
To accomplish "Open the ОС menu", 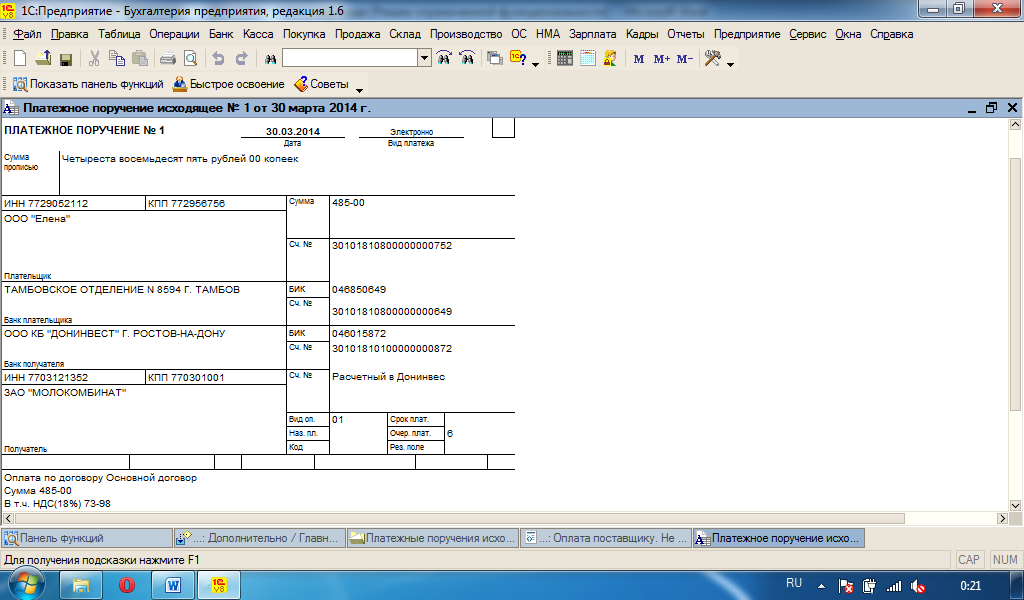I will coord(519,34).
